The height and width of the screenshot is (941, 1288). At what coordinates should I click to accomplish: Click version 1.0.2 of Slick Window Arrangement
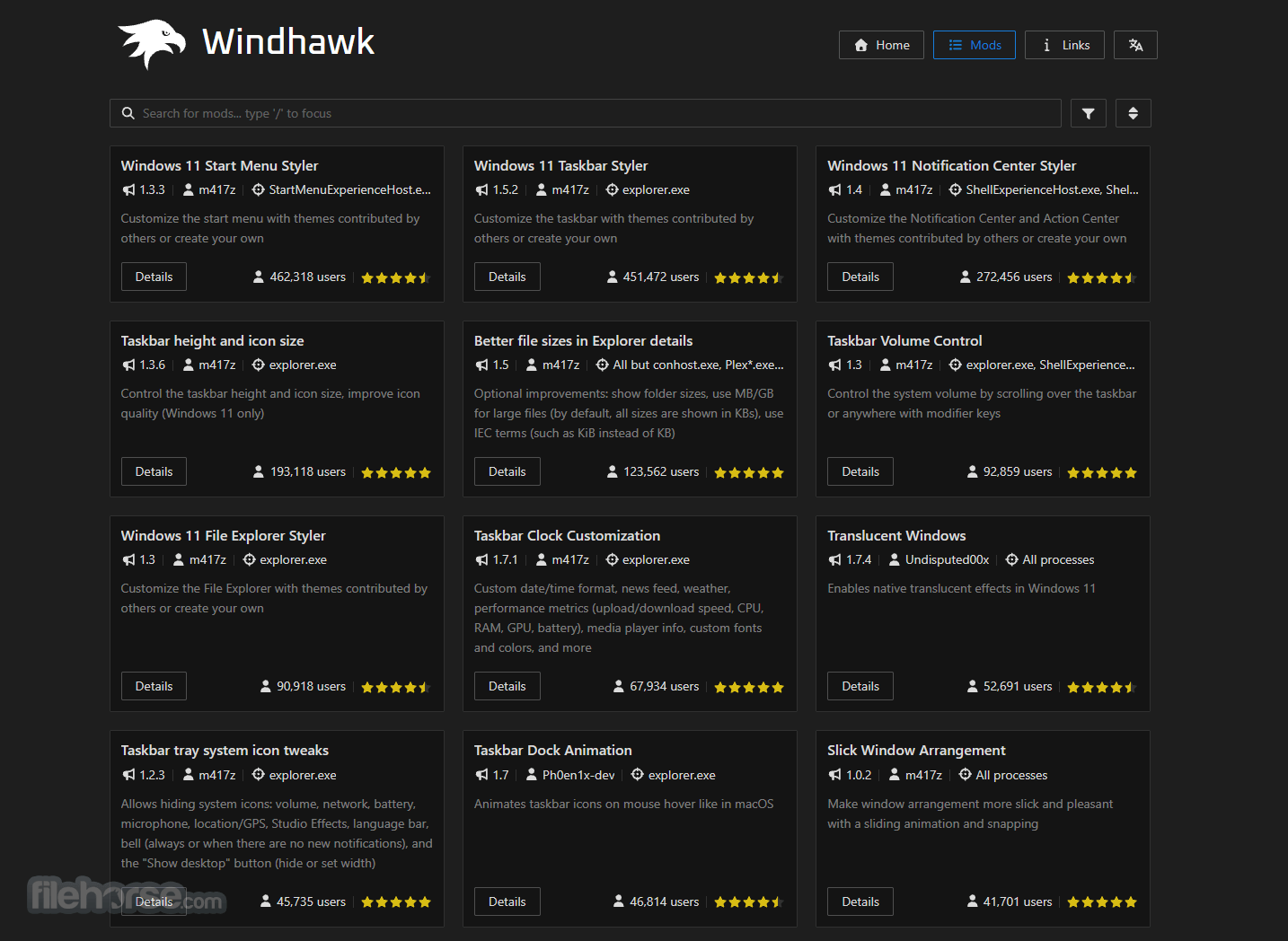point(859,775)
